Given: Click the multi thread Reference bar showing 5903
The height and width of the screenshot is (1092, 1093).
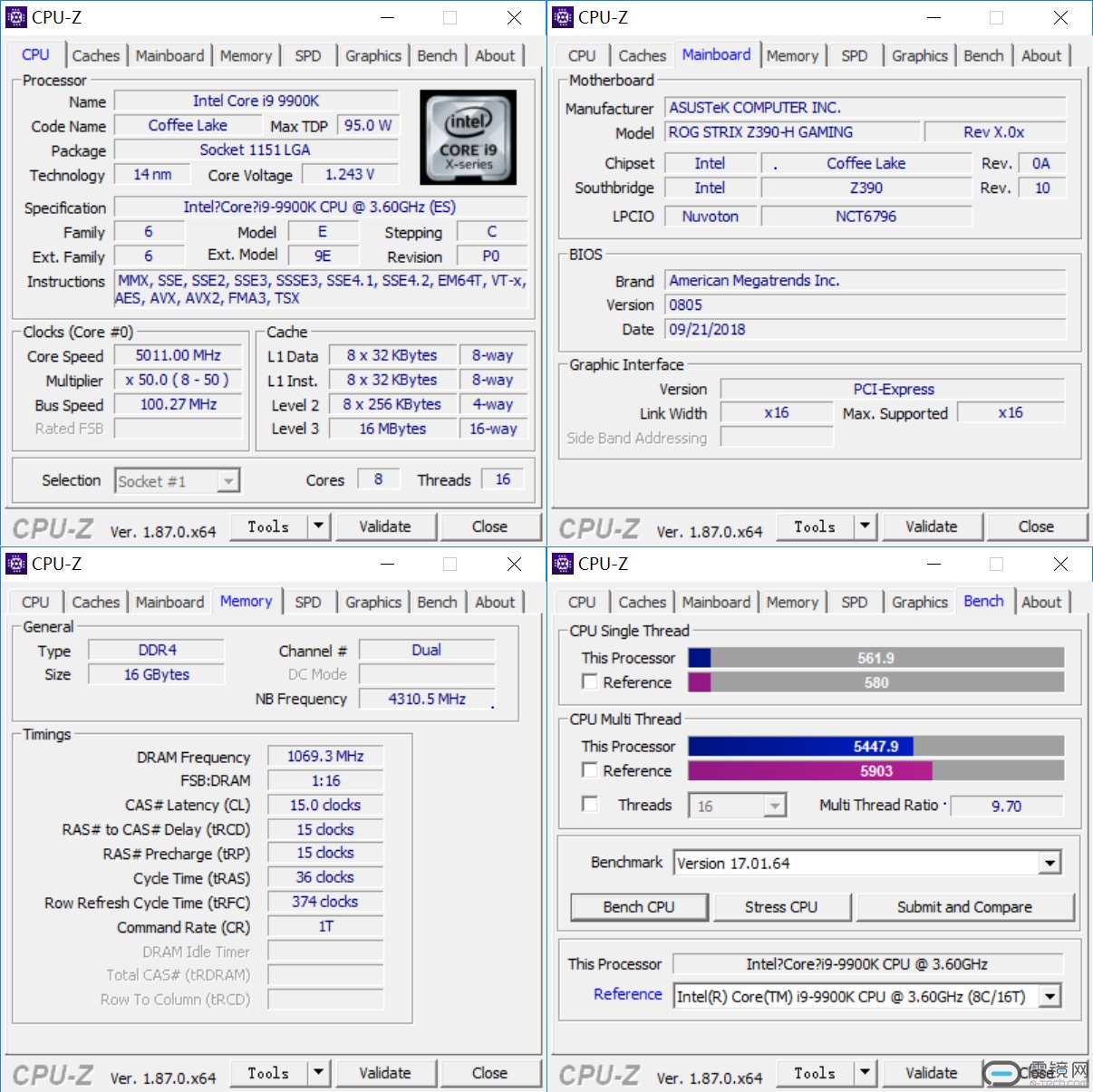Looking at the screenshot, I should [x=876, y=771].
